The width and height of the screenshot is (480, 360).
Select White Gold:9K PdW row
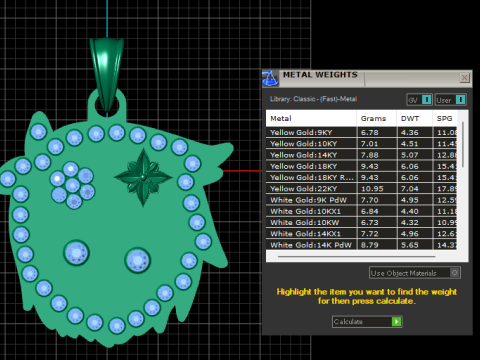(x=361, y=200)
